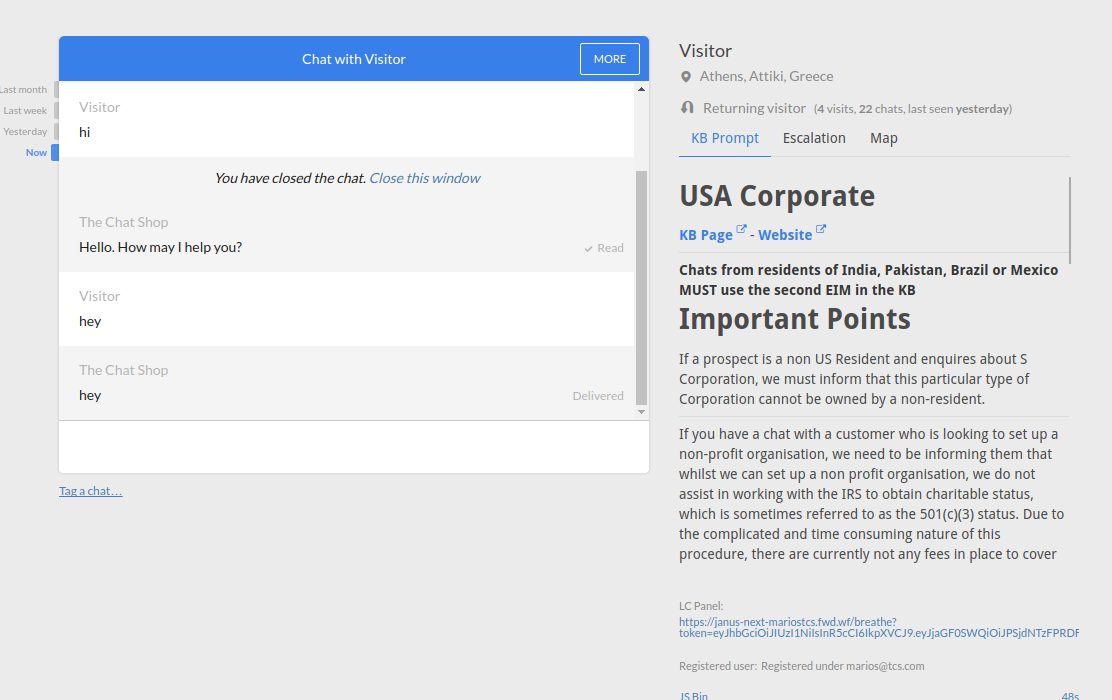Open the Tag a chat link
This screenshot has width=1112, height=700.
91,491
